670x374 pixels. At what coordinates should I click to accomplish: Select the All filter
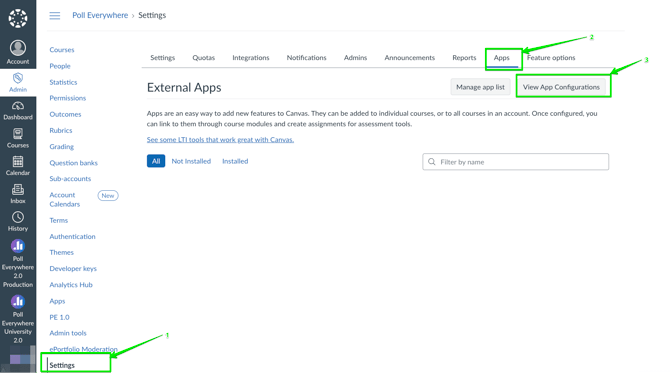(x=156, y=161)
